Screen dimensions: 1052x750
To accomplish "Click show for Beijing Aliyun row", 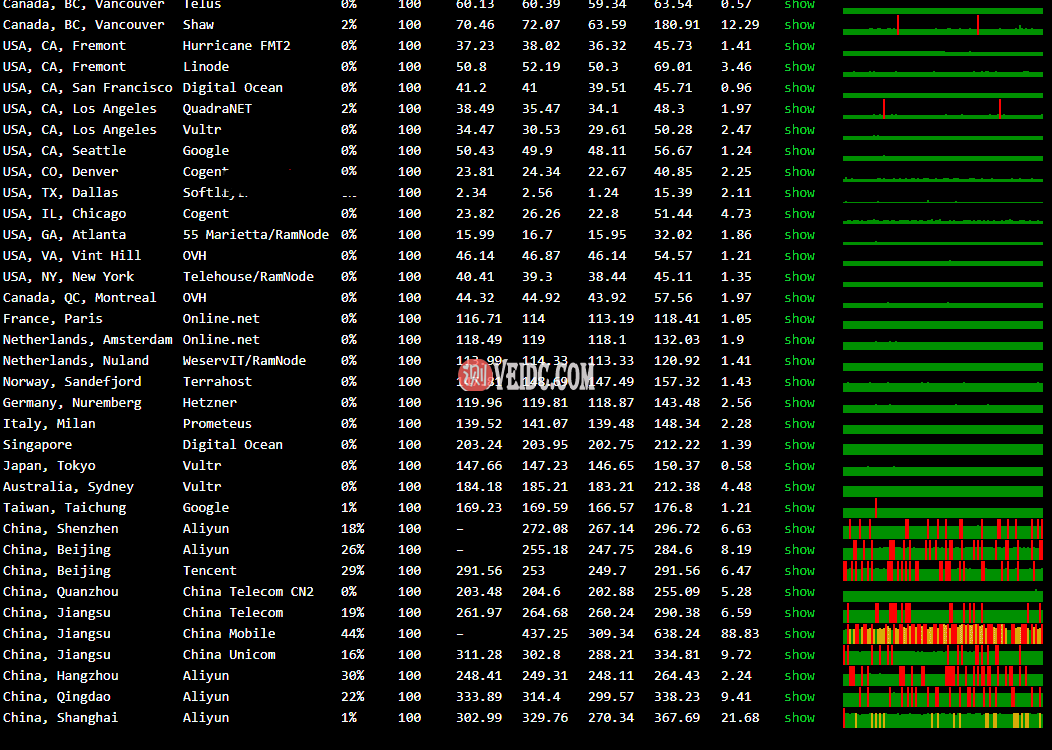I will tap(799, 549).
